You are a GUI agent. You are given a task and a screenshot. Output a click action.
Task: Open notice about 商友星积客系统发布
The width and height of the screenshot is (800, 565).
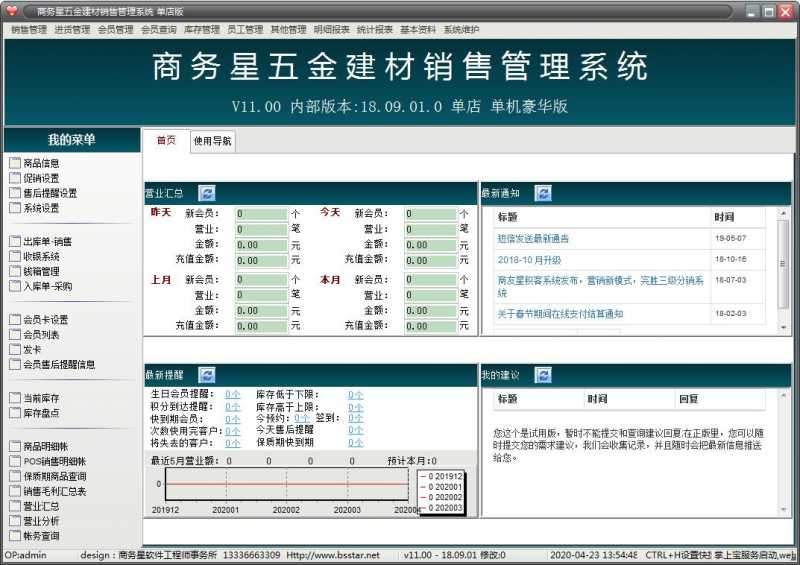601,286
